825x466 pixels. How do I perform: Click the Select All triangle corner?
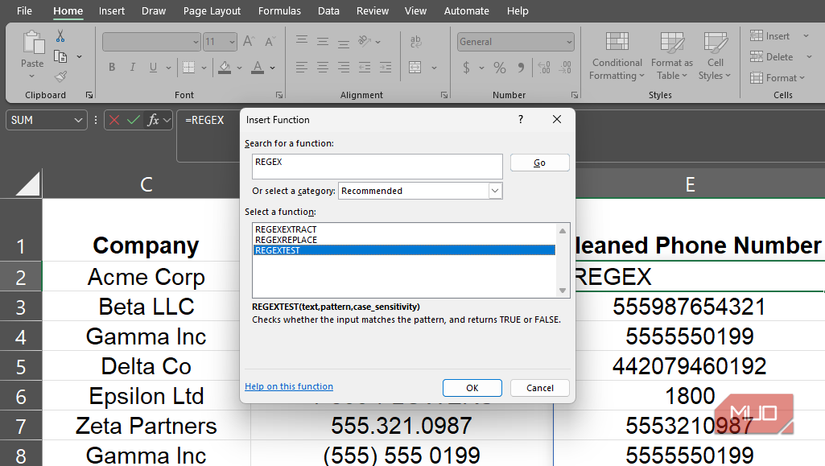pyautogui.click(x=26, y=184)
